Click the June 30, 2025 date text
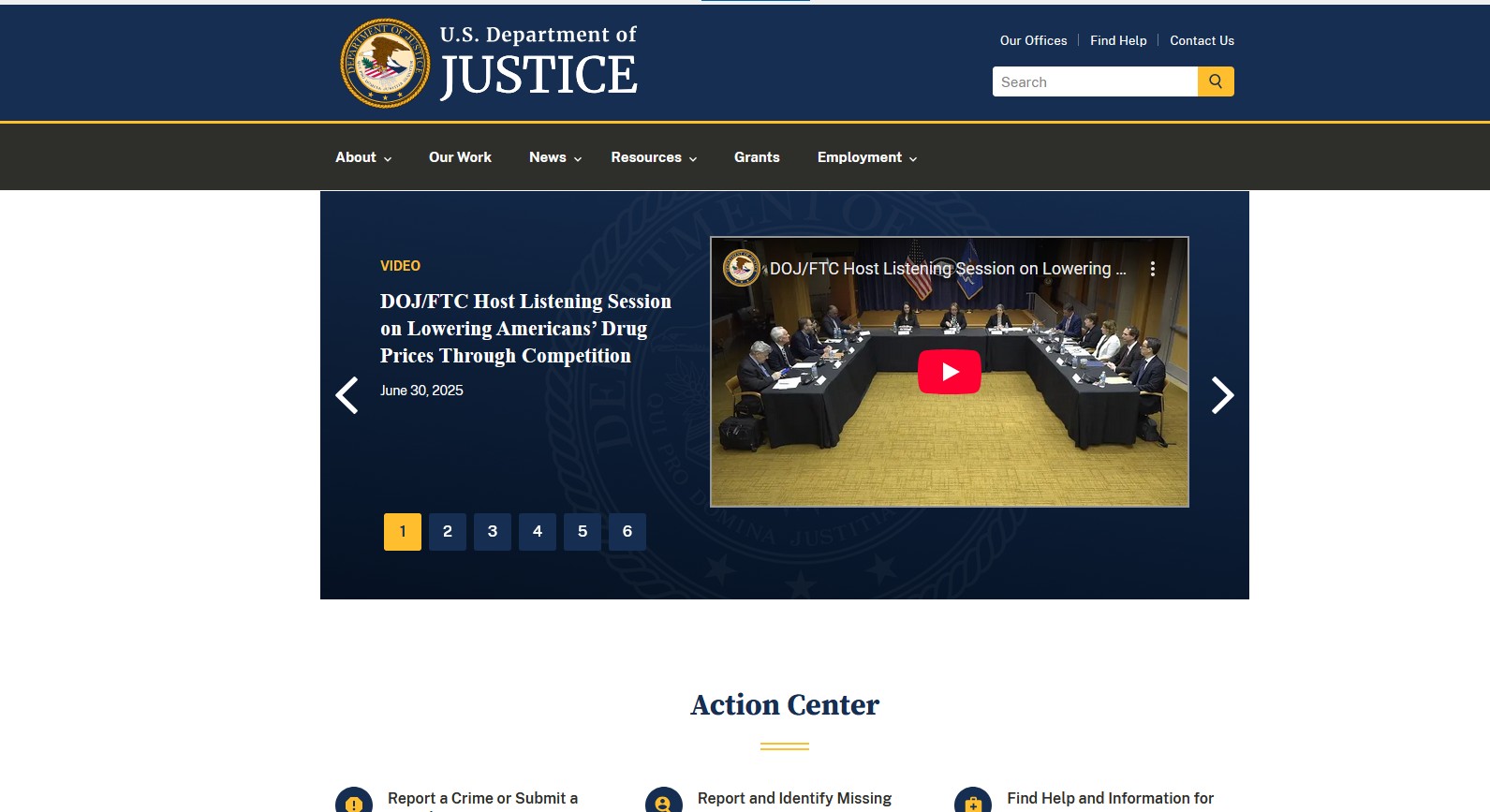The height and width of the screenshot is (812, 1490). pos(421,391)
